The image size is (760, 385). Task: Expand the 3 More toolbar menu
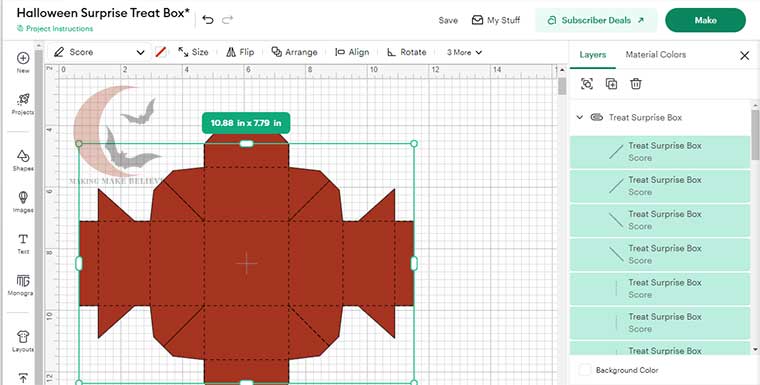pos(464,52)
